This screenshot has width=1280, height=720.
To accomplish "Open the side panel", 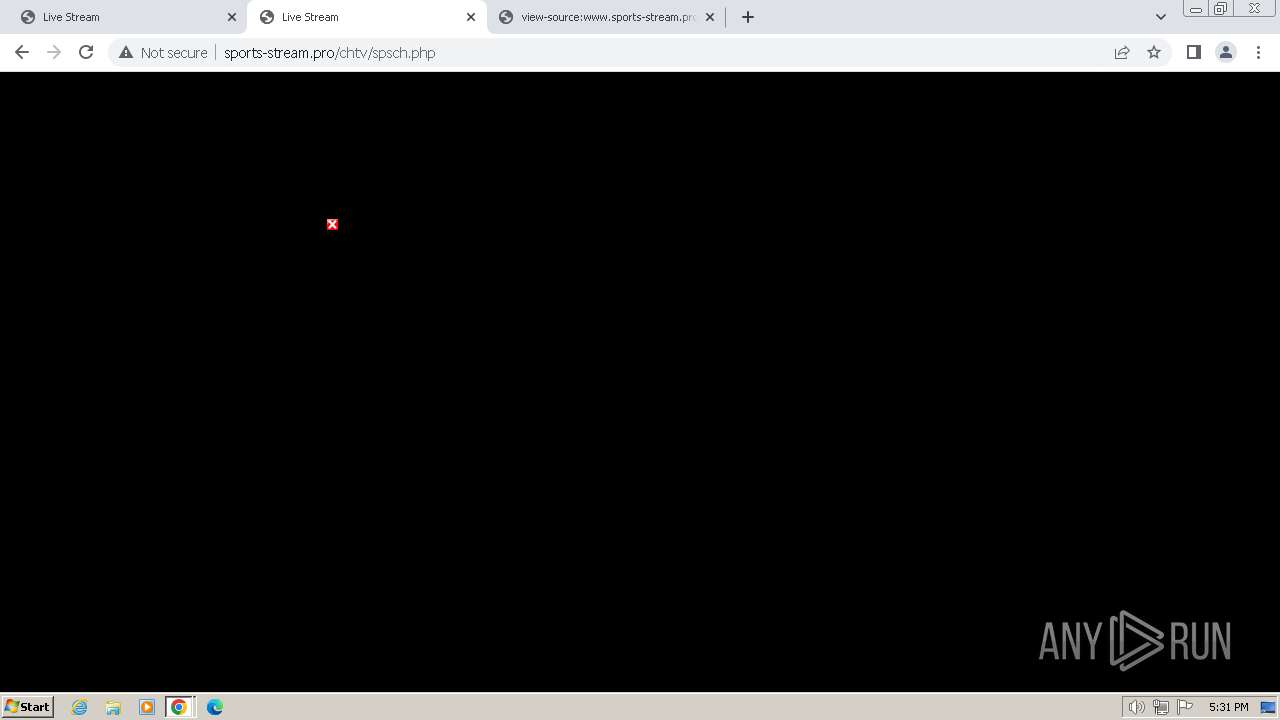I will coord(1193,52).
